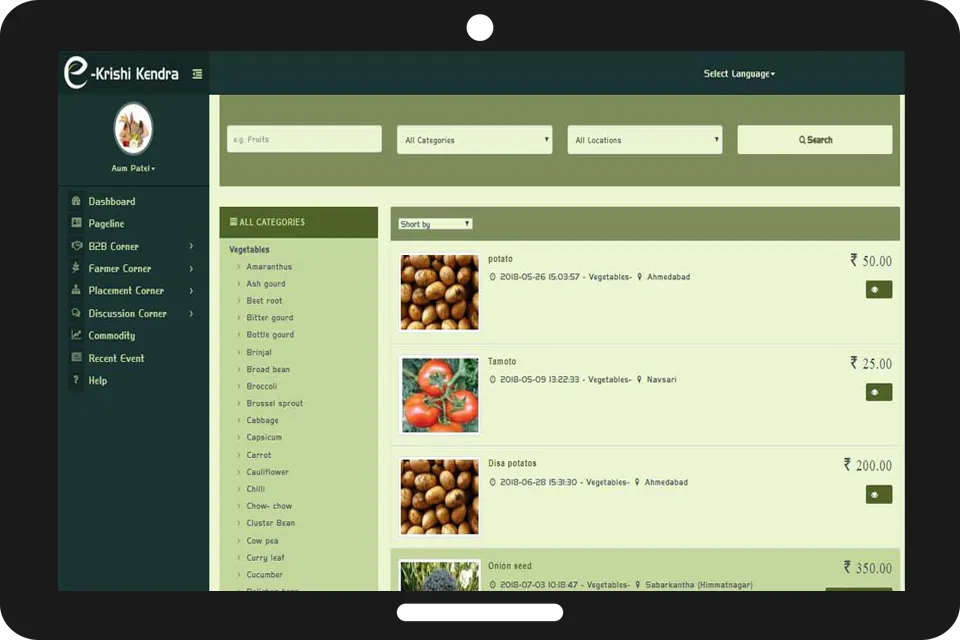Select Vegetables category heading
960x640 pixels.
coord(249,249)
